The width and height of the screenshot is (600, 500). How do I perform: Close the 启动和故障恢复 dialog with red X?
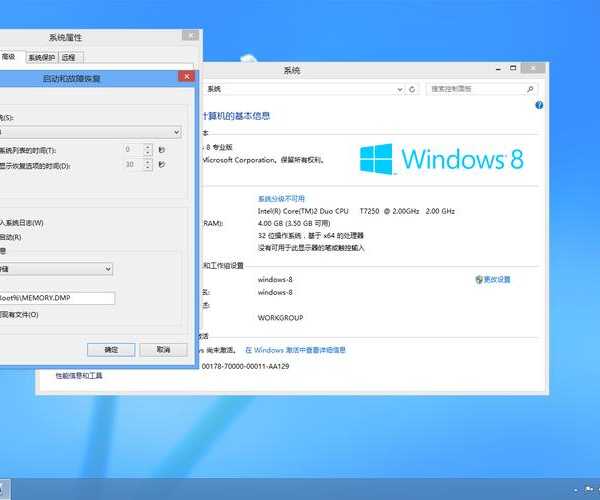click(187, 77)
